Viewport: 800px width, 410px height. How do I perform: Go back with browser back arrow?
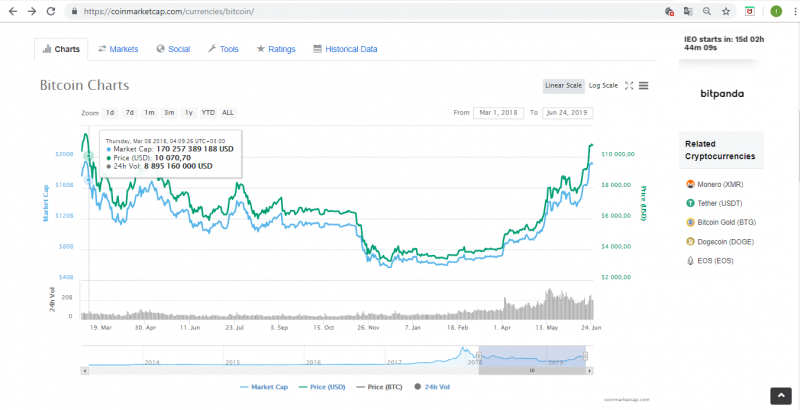13,11
